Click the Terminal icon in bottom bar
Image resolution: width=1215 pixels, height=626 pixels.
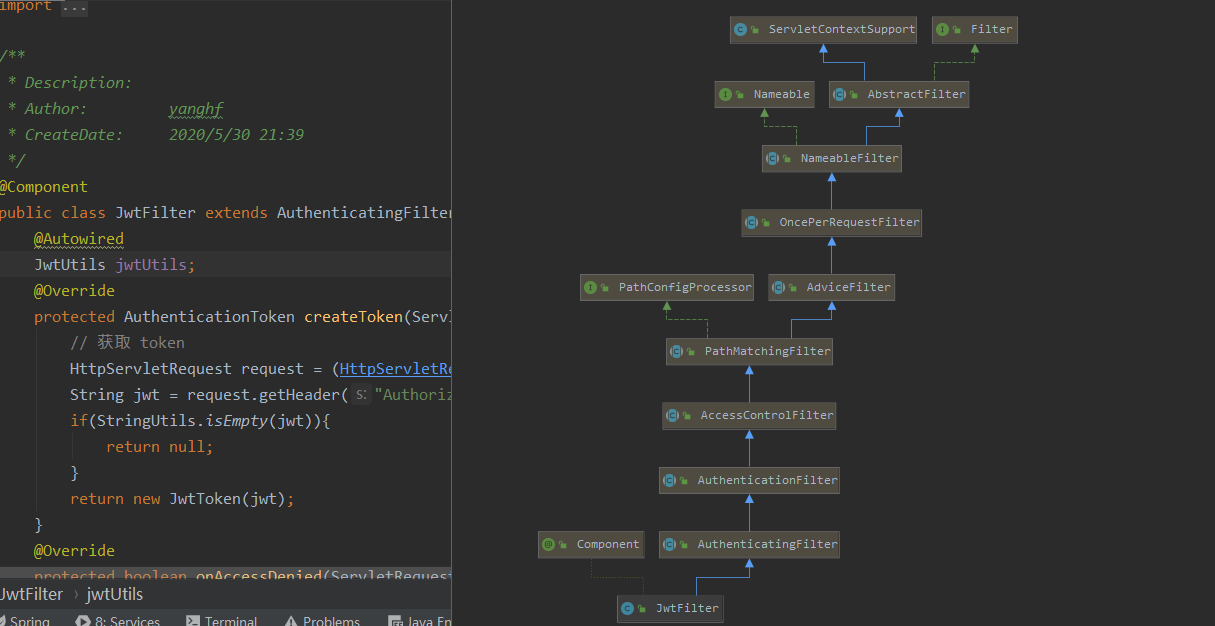click(193, 621)
